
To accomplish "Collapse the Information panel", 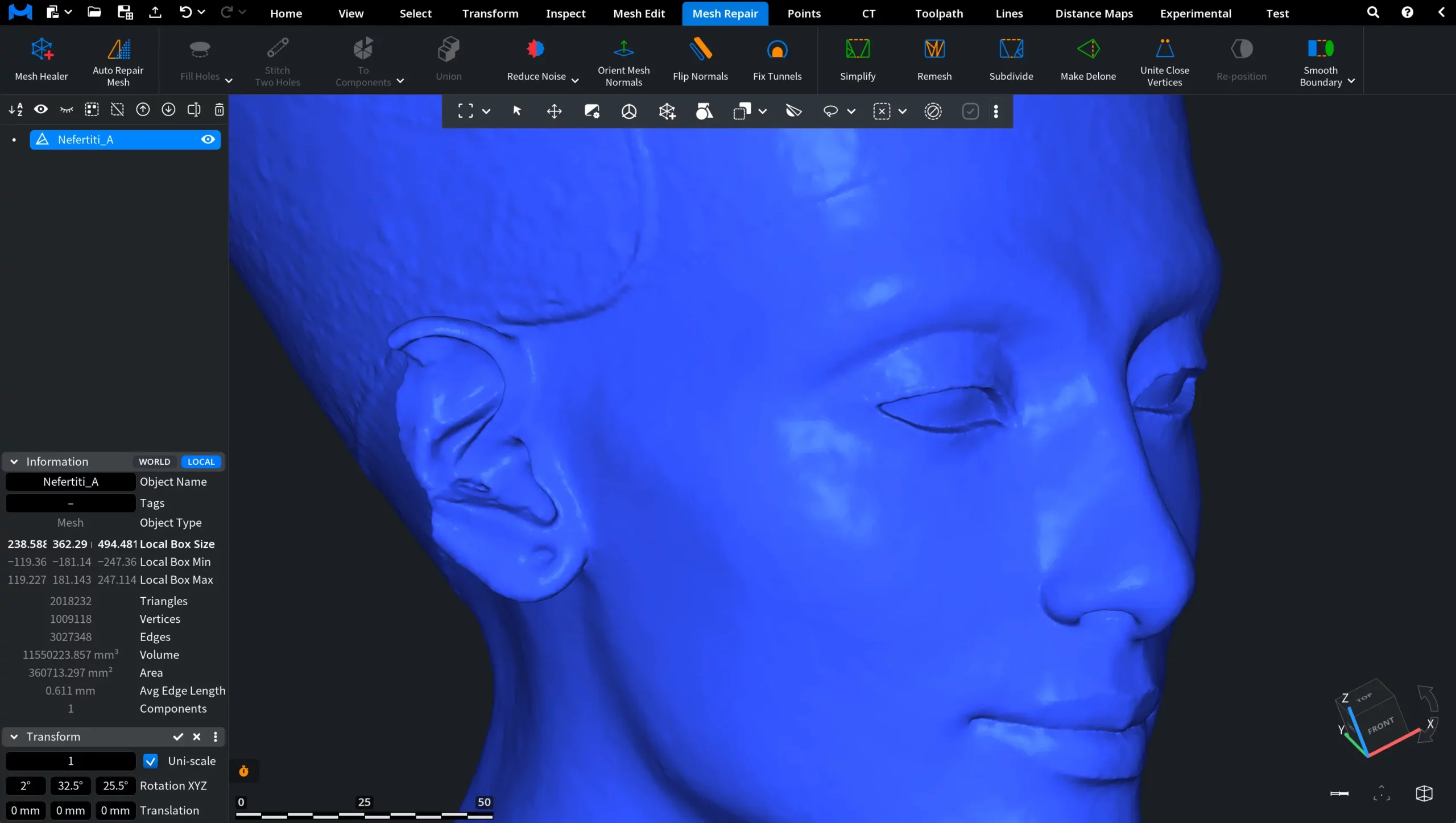I will pos(14,462).
